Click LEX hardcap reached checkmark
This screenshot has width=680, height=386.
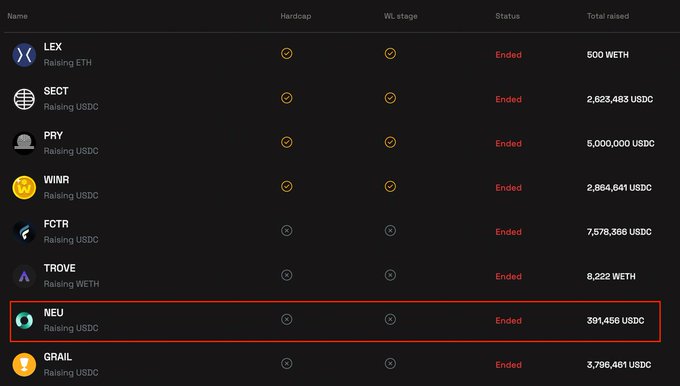286,53
